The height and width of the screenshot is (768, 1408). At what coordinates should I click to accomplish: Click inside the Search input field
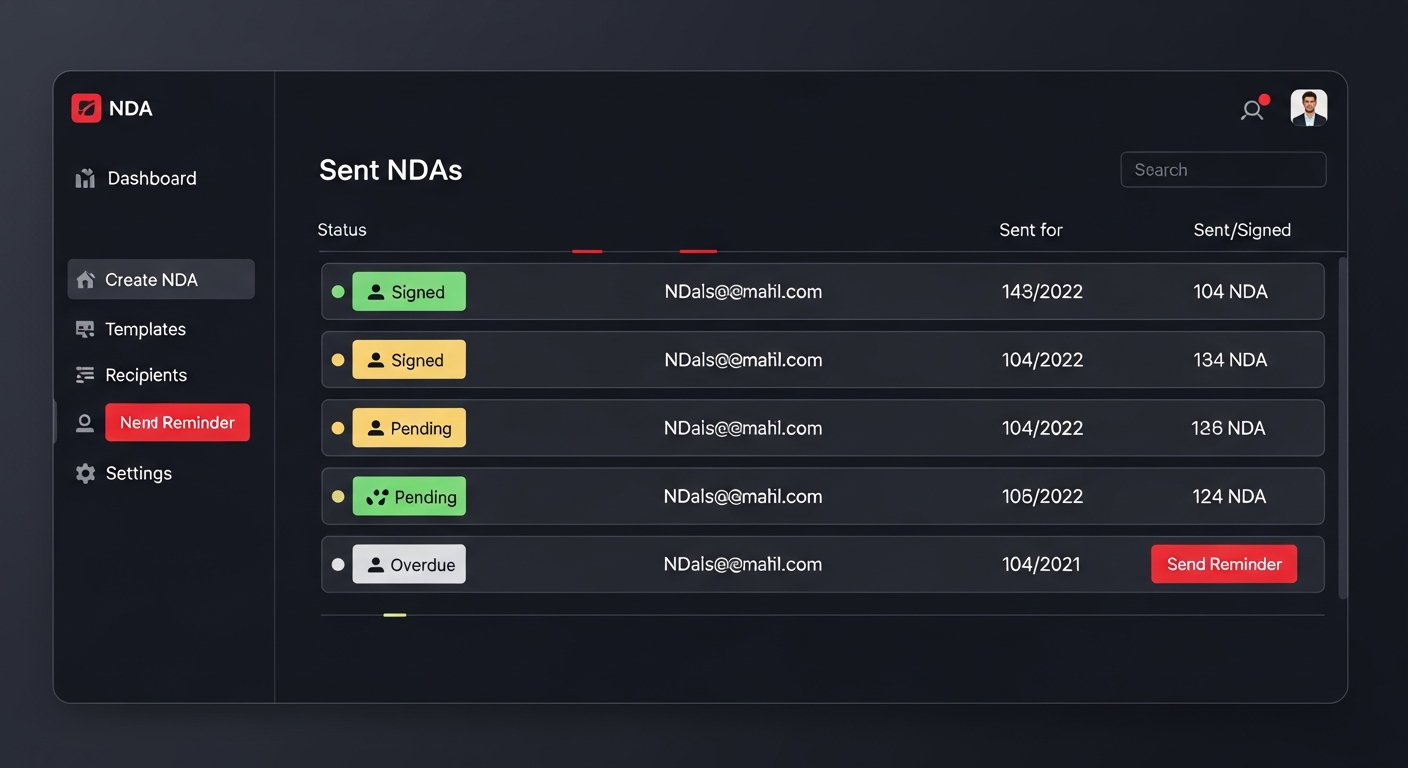point(1222,169)
